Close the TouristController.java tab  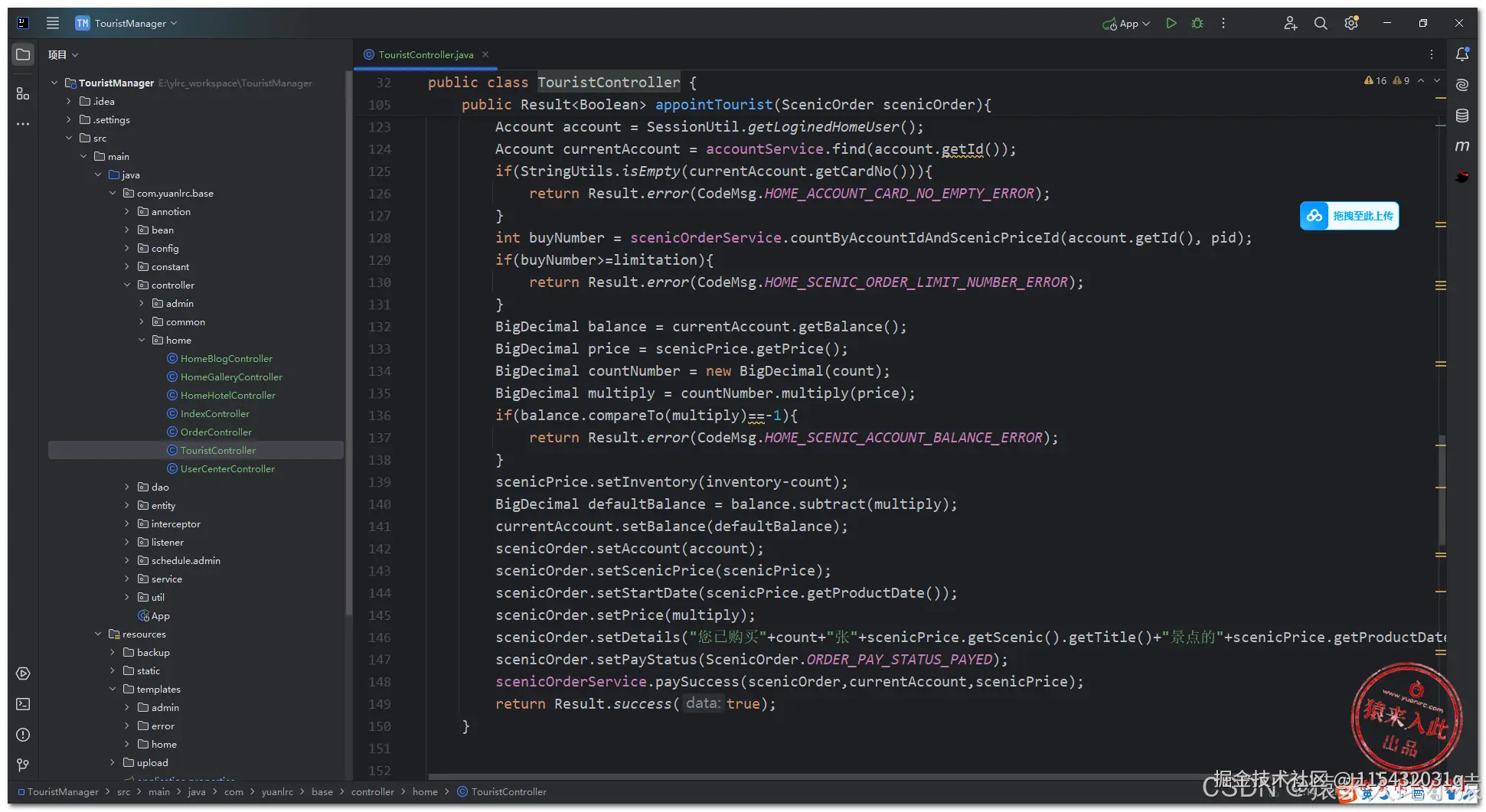485,54
